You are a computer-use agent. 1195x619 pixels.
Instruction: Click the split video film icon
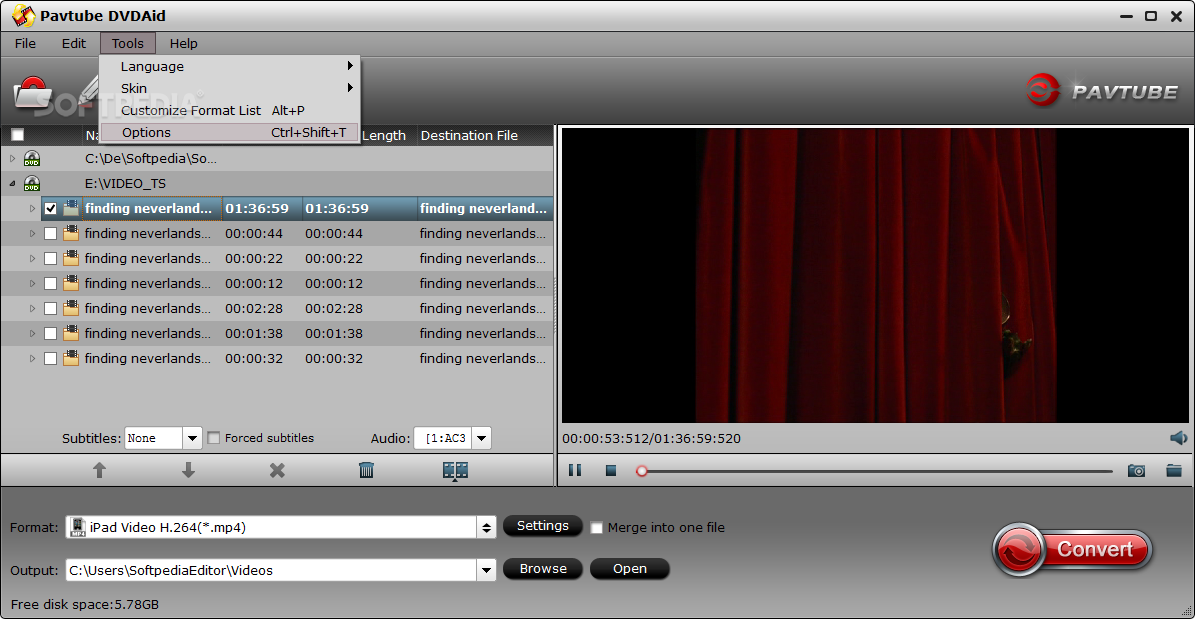point(455,470)
